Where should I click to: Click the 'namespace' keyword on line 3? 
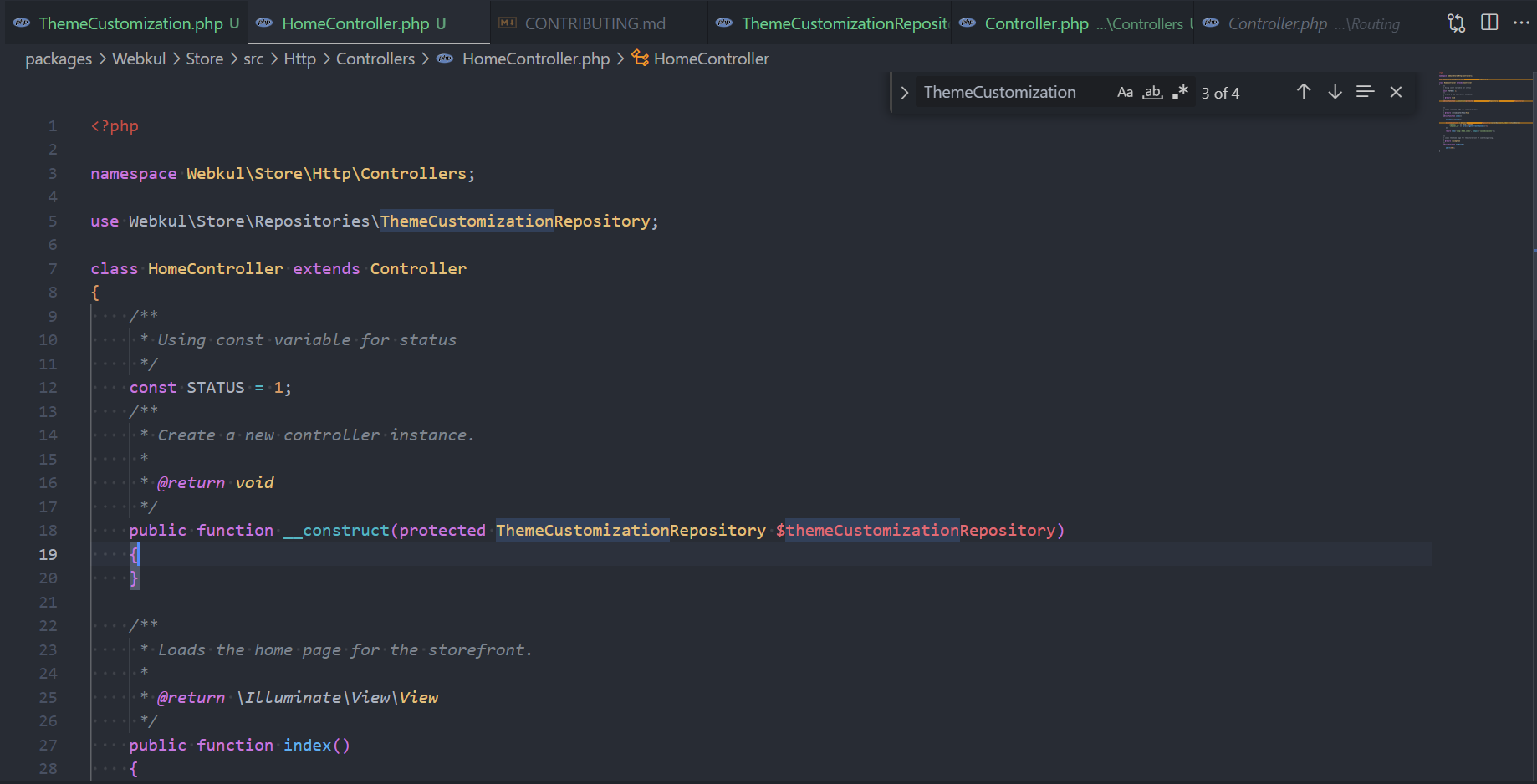pyautogui.click(x=134, y=174)
